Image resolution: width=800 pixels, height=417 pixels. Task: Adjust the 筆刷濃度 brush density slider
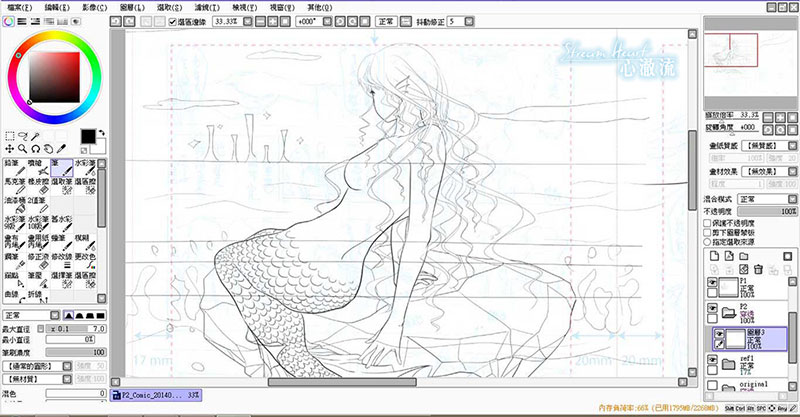click(x=76, y=353)
